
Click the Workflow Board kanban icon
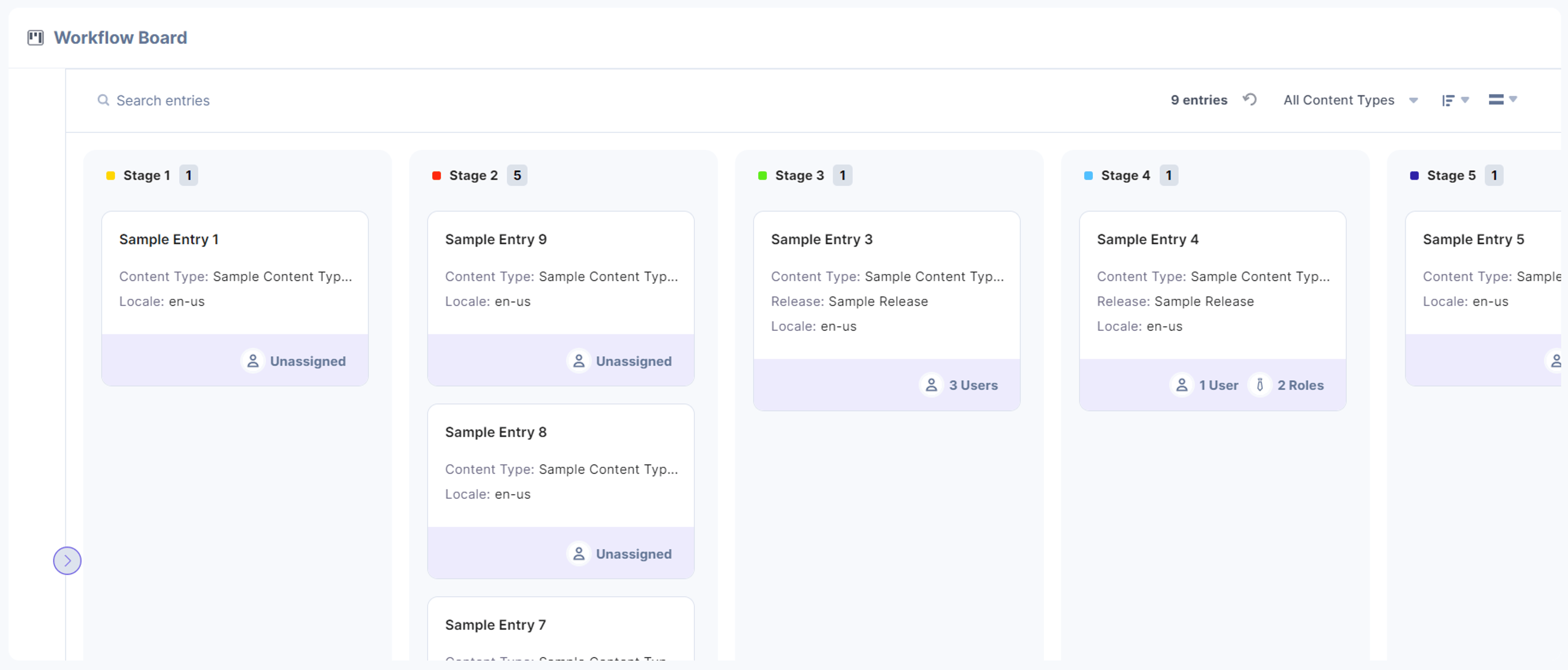point(35,38)
